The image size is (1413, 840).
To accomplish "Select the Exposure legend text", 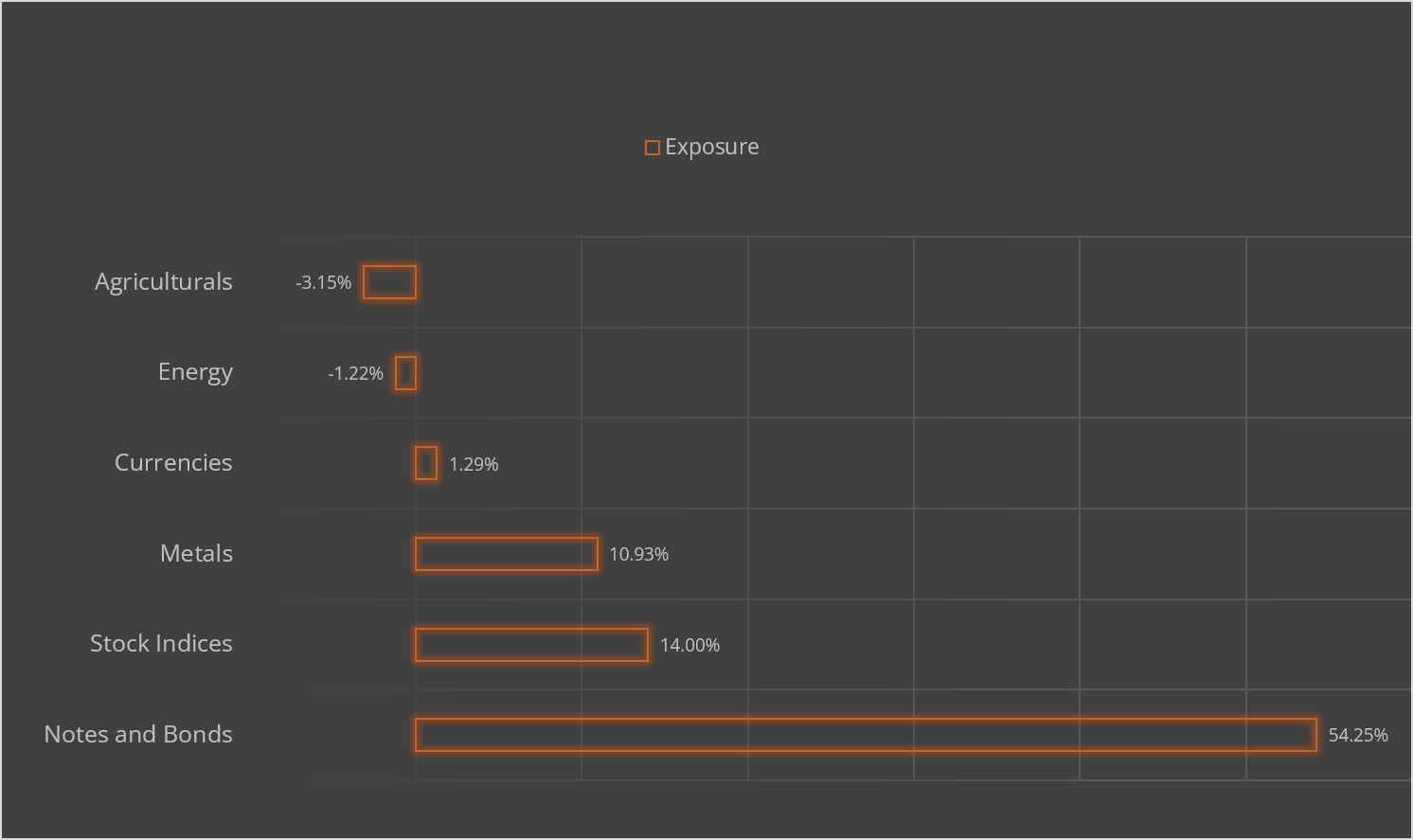I will click(711, 147).
